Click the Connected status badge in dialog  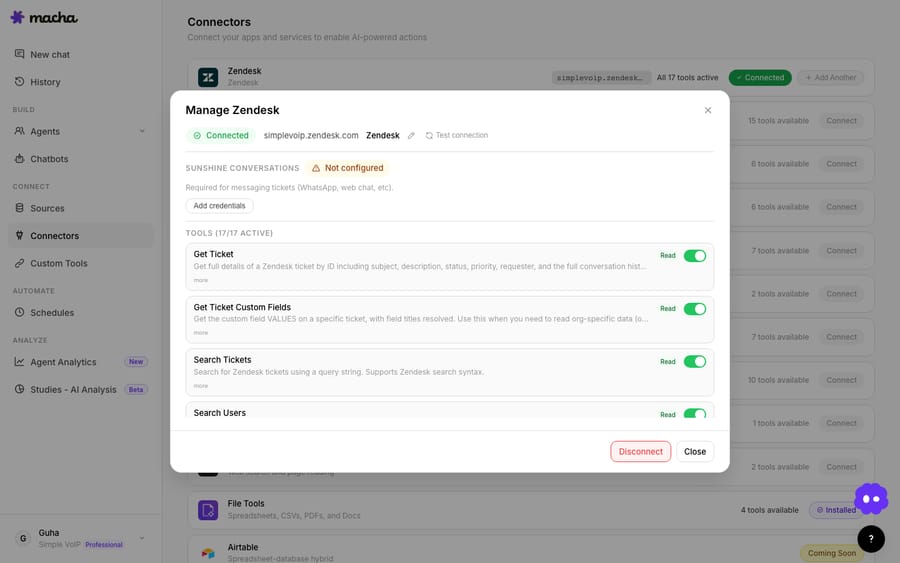tap(221, 135)
